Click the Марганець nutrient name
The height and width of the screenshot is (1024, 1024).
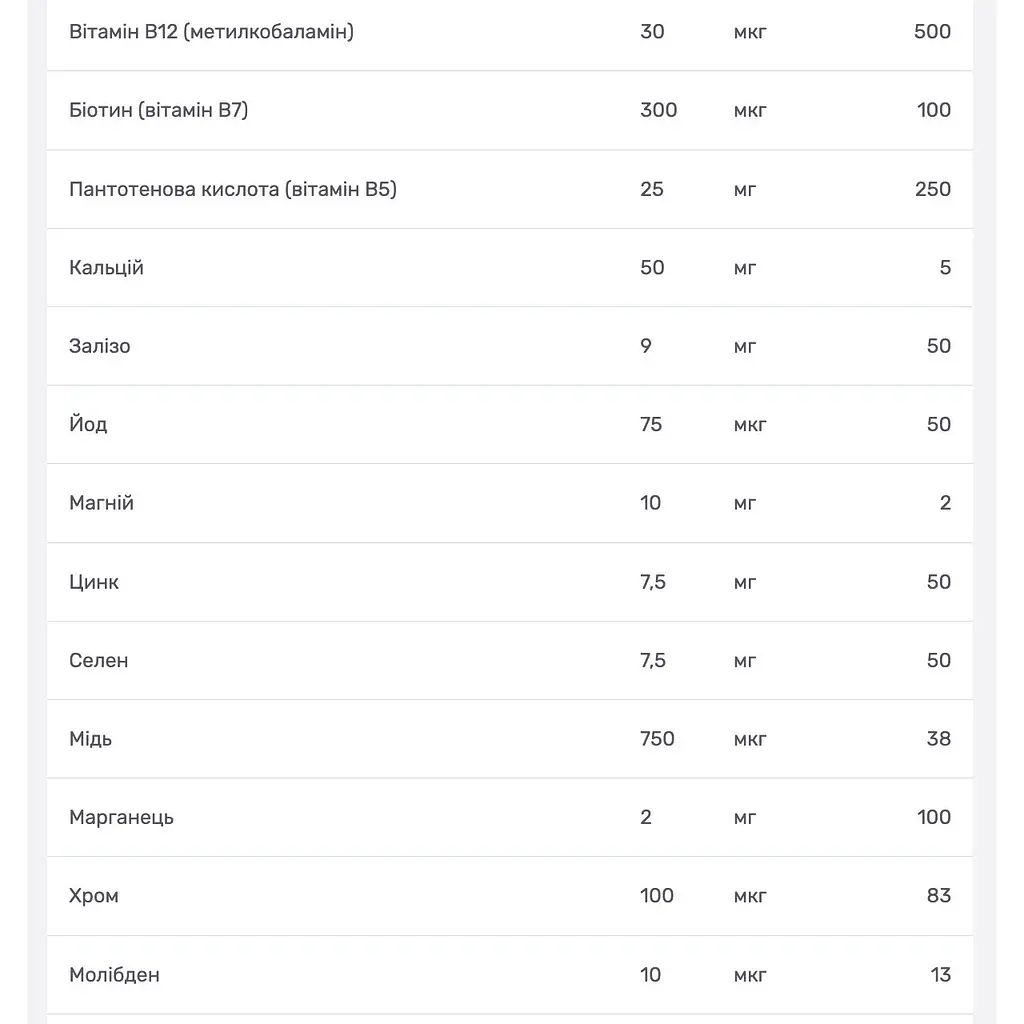[121, 818]
